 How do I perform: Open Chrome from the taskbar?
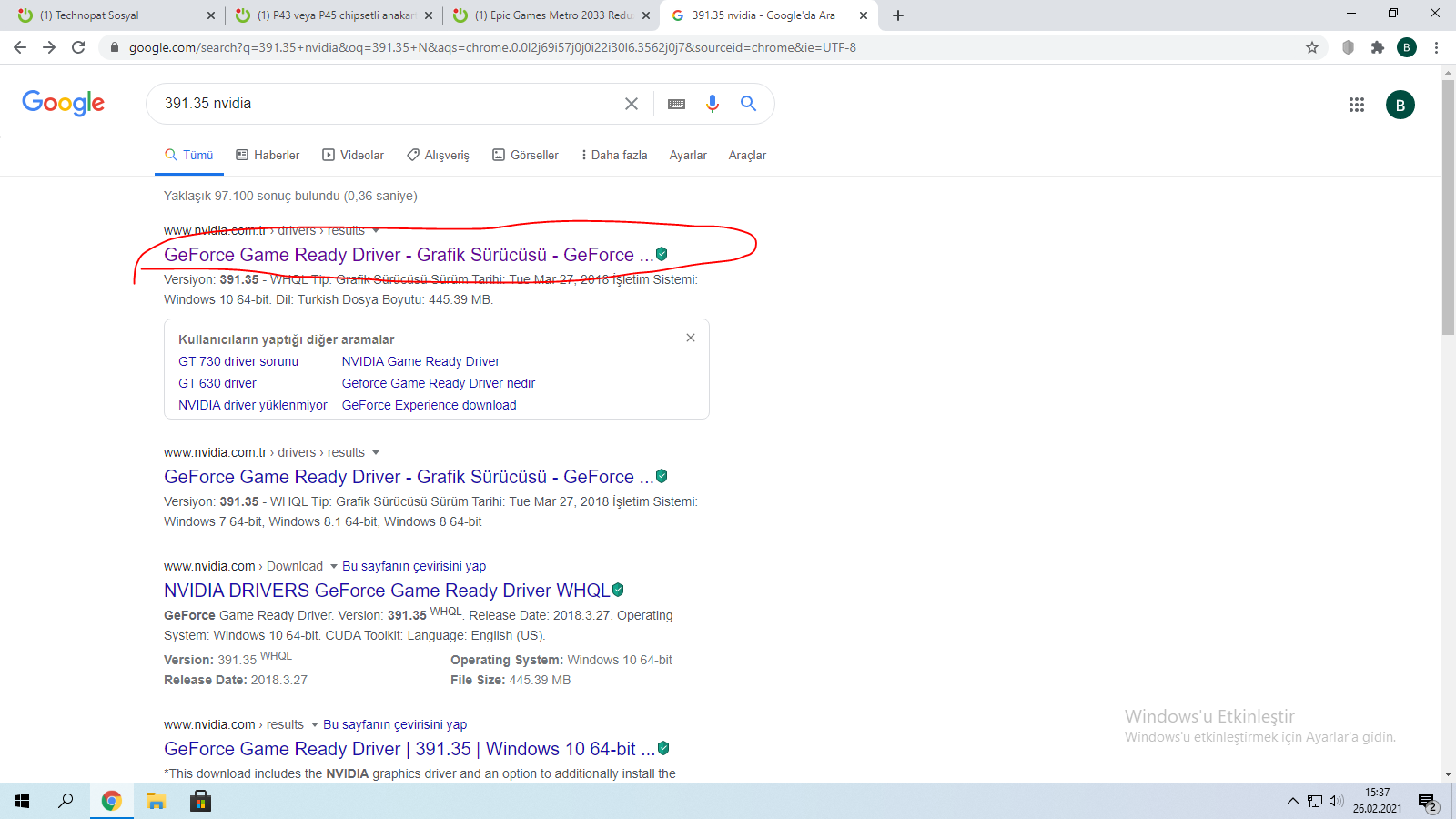(x=111, y=801)
